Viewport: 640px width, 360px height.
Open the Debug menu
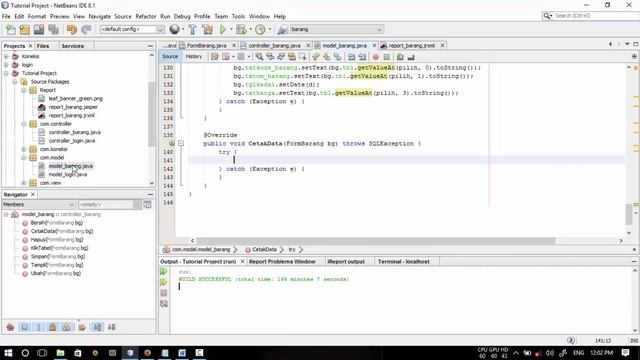click(x=182, y=16)
